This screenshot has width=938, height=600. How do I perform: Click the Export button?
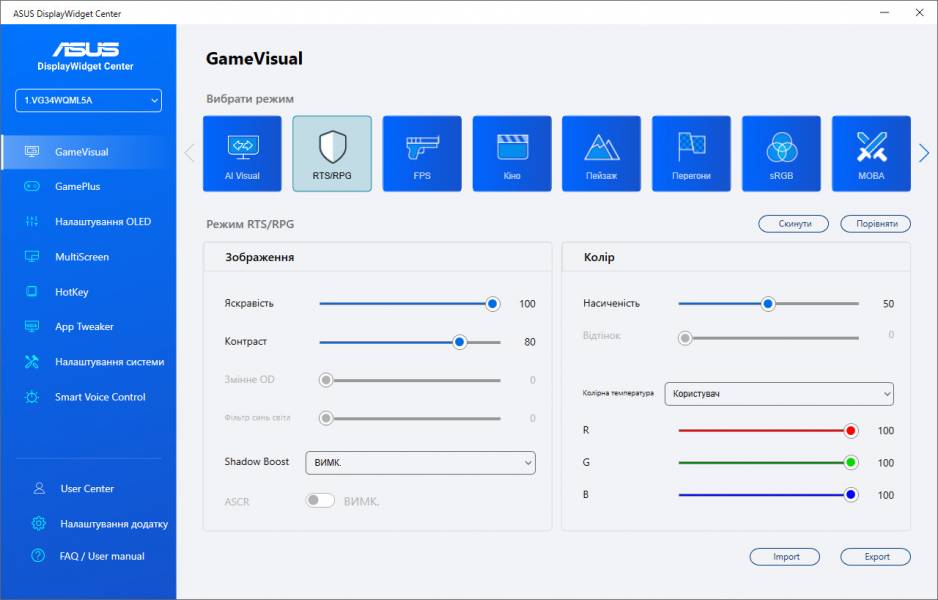(875, 557)
